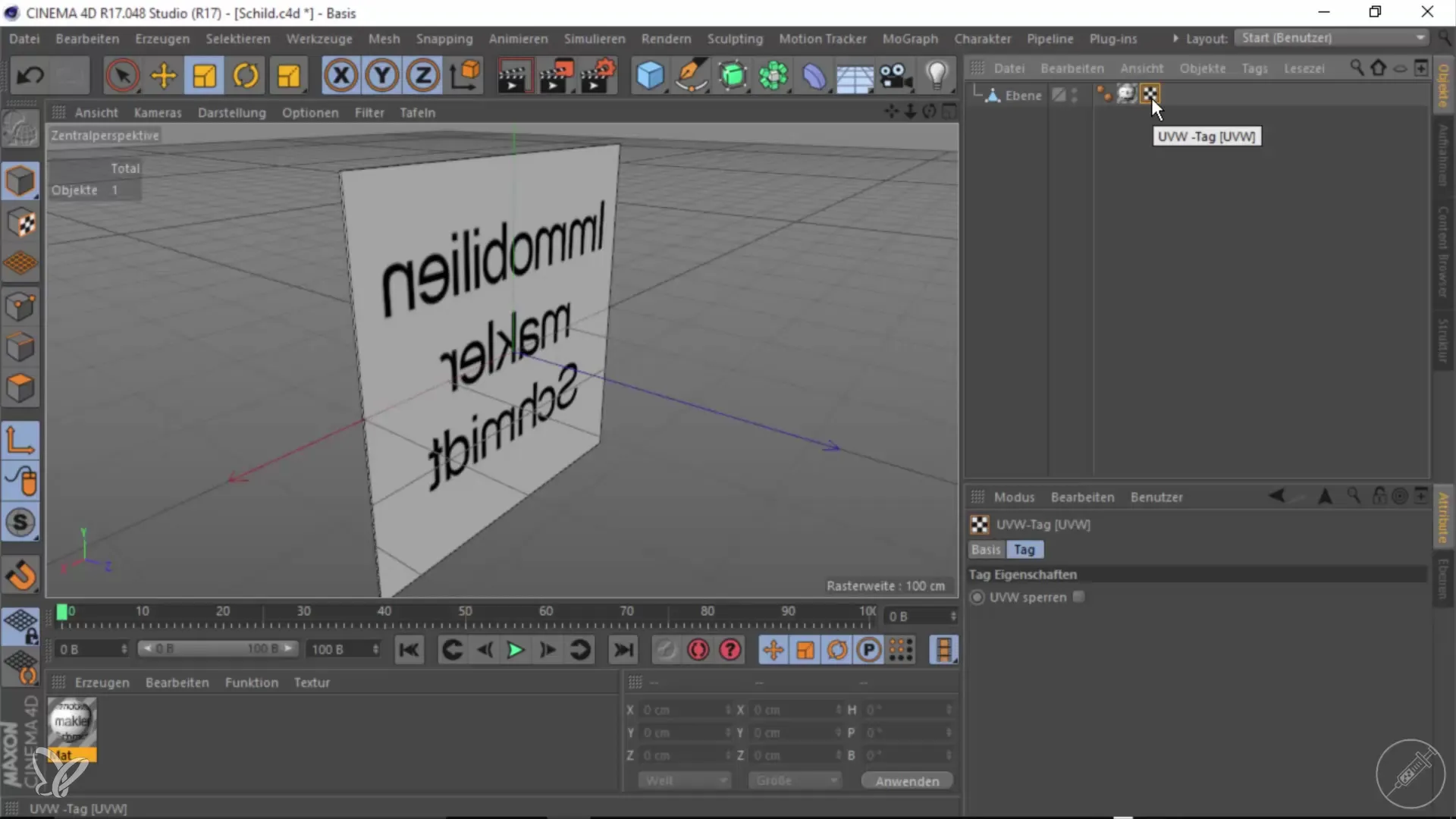The width and height of the screenshot is (1456, 819).
Task: Open the Welt coordinate dropdown
Action: coord(684,780)
